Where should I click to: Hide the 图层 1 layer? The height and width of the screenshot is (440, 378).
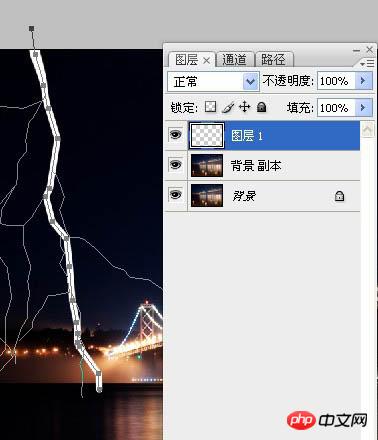176,135
